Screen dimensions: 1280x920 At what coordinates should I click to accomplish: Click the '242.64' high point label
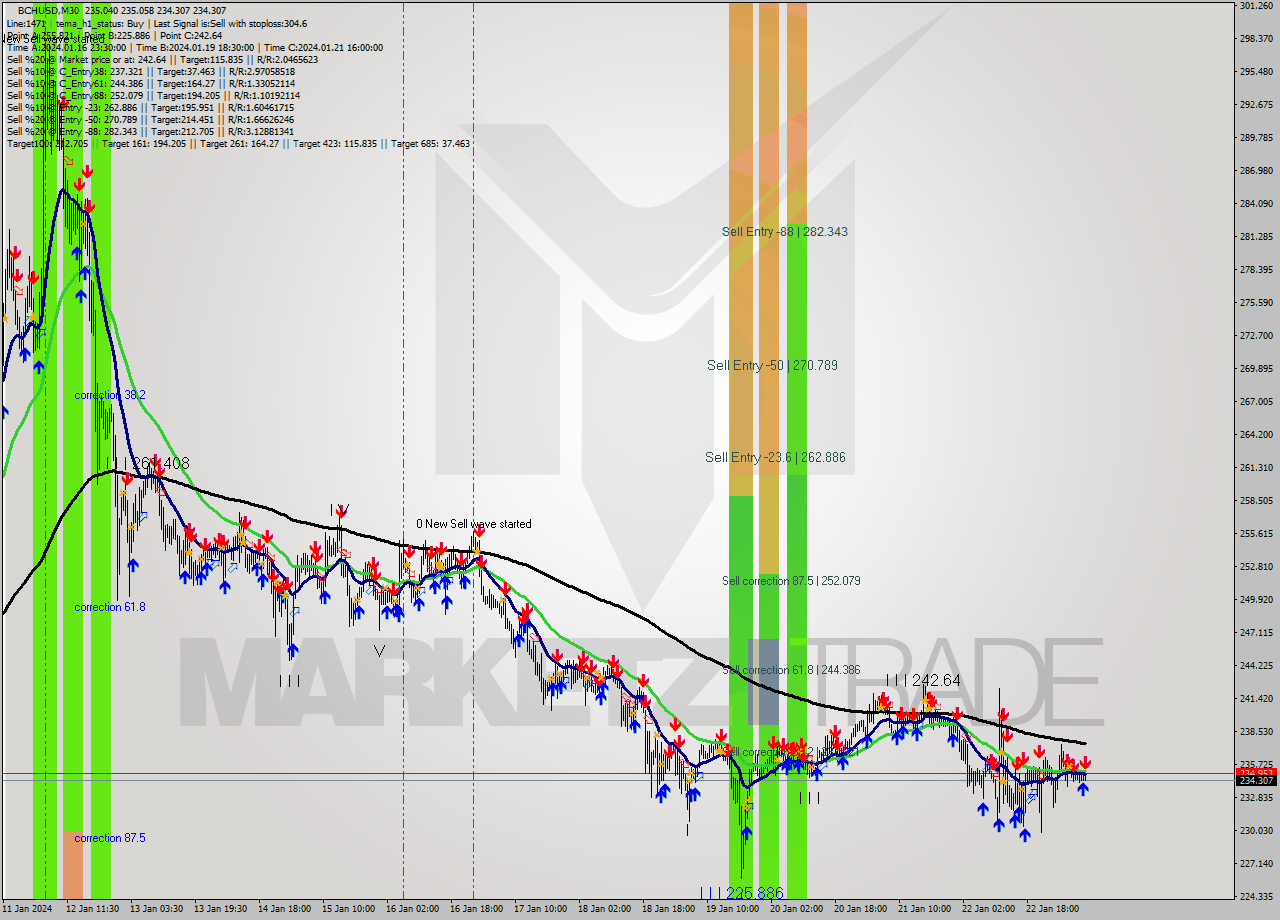[936, 680]
